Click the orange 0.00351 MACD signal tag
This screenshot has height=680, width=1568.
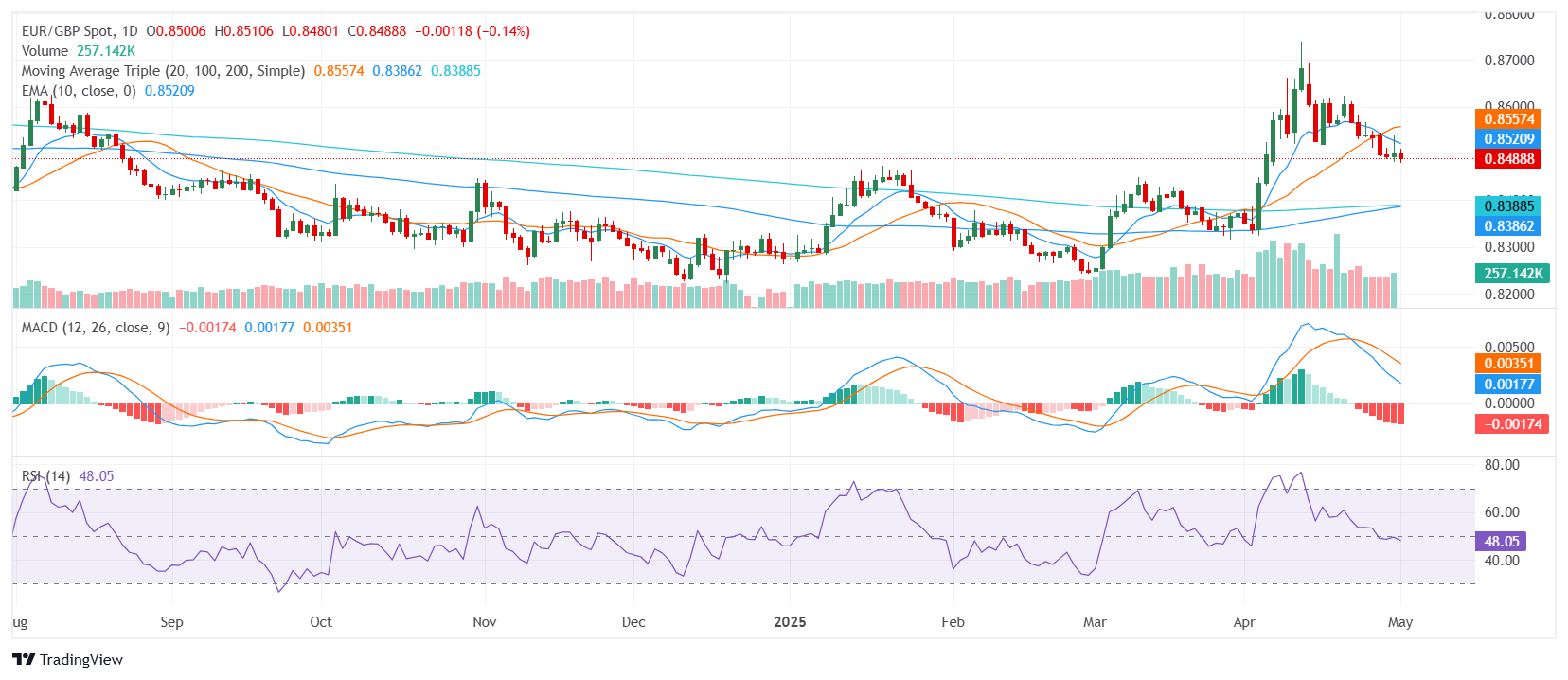pyautogui.click(x=1508, y=364)
